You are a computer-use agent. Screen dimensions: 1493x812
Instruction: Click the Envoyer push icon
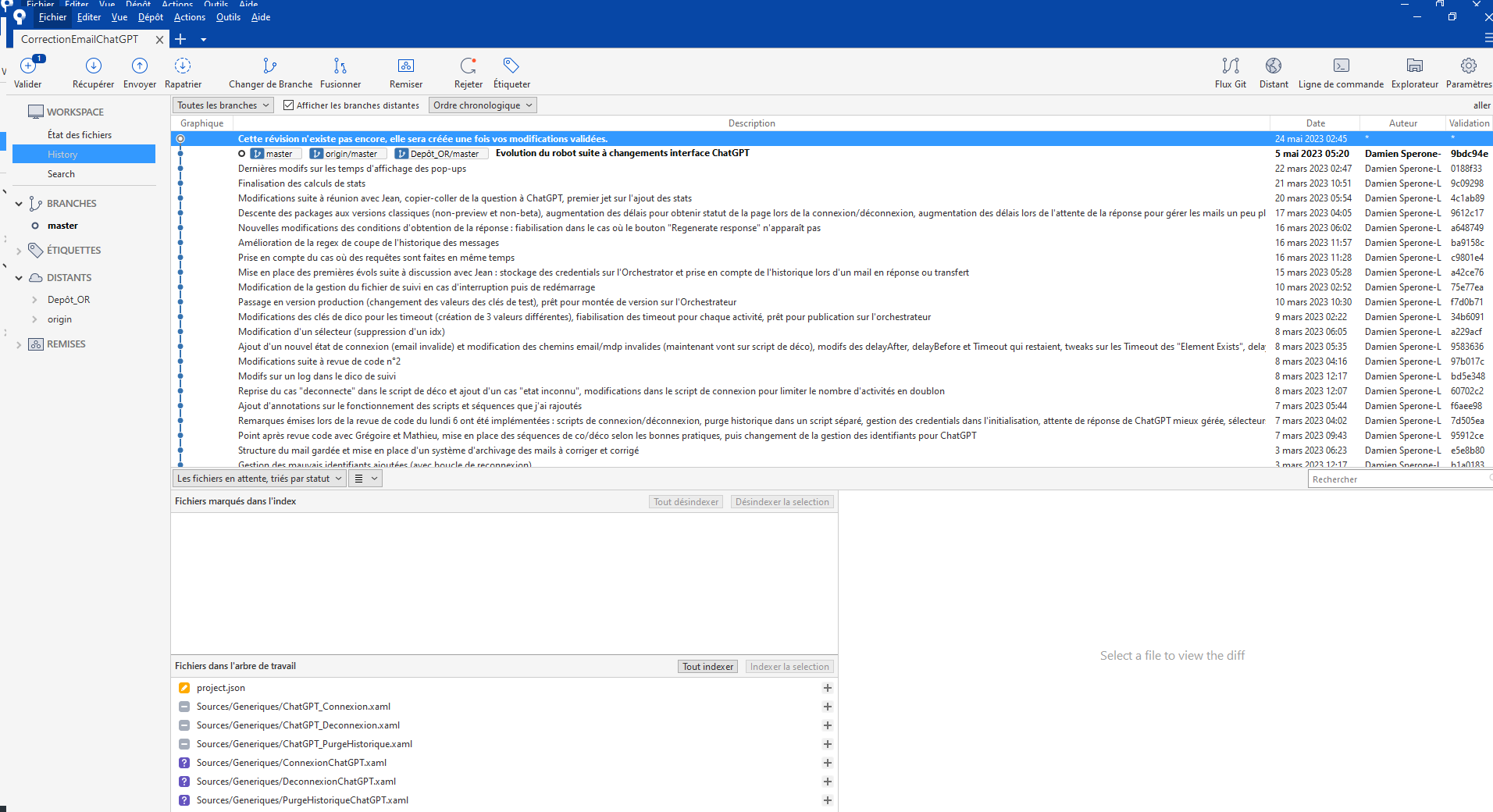click(140, 66)
